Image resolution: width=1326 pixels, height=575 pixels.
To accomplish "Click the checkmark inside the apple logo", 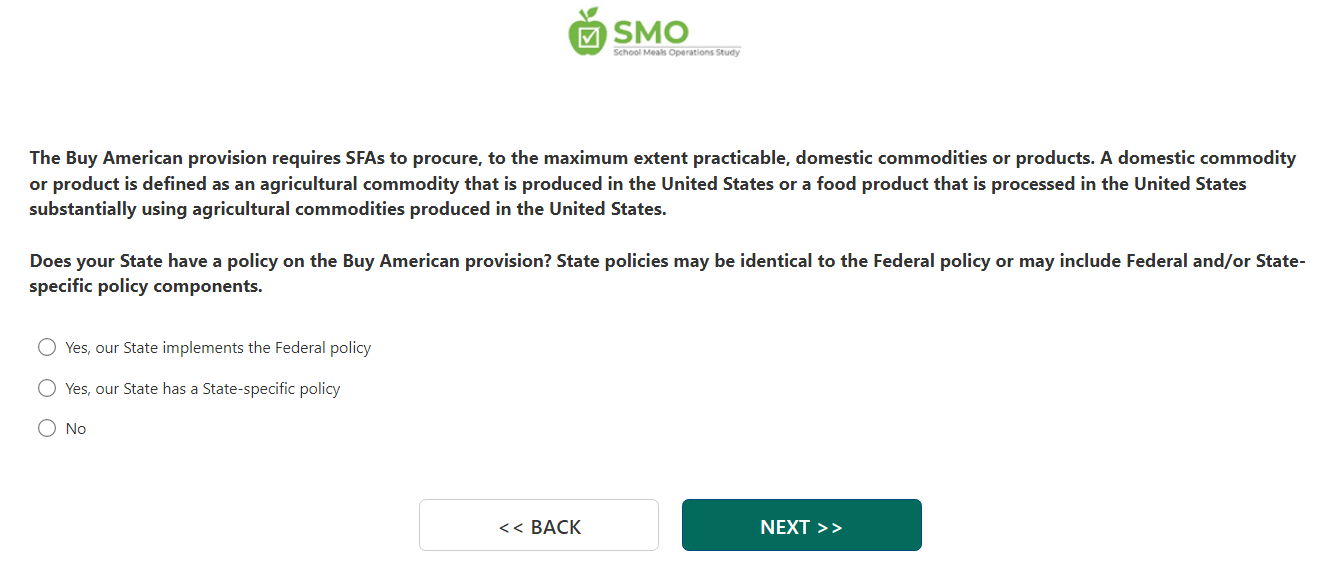I will pos(589,37).
